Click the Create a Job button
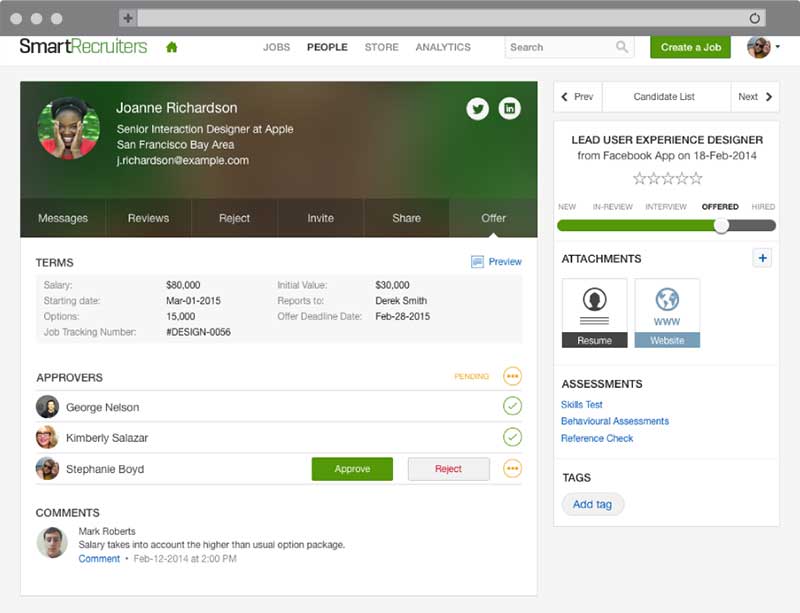This screenshot has width=800, height=613. tap(690, 47)
